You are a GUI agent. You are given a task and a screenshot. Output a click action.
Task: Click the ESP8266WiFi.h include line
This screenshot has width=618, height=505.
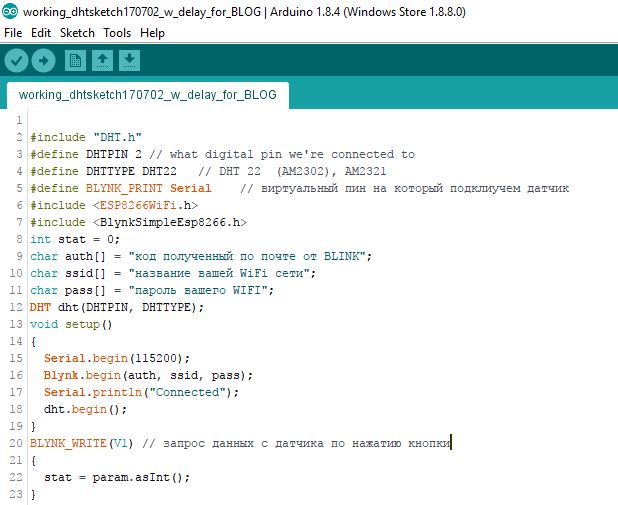pos(114,205)
